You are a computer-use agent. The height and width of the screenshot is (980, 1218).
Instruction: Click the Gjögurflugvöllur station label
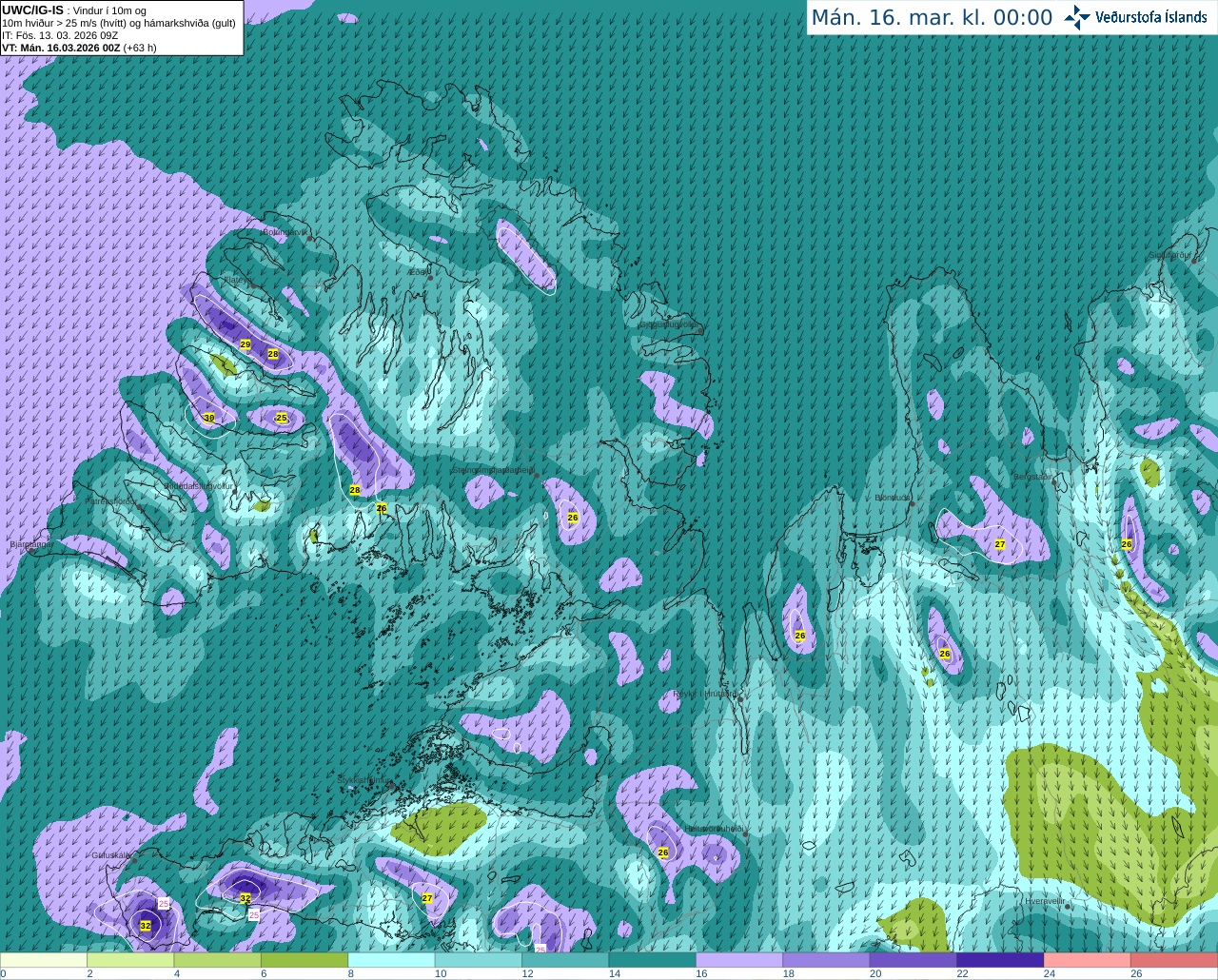point(669,324)
